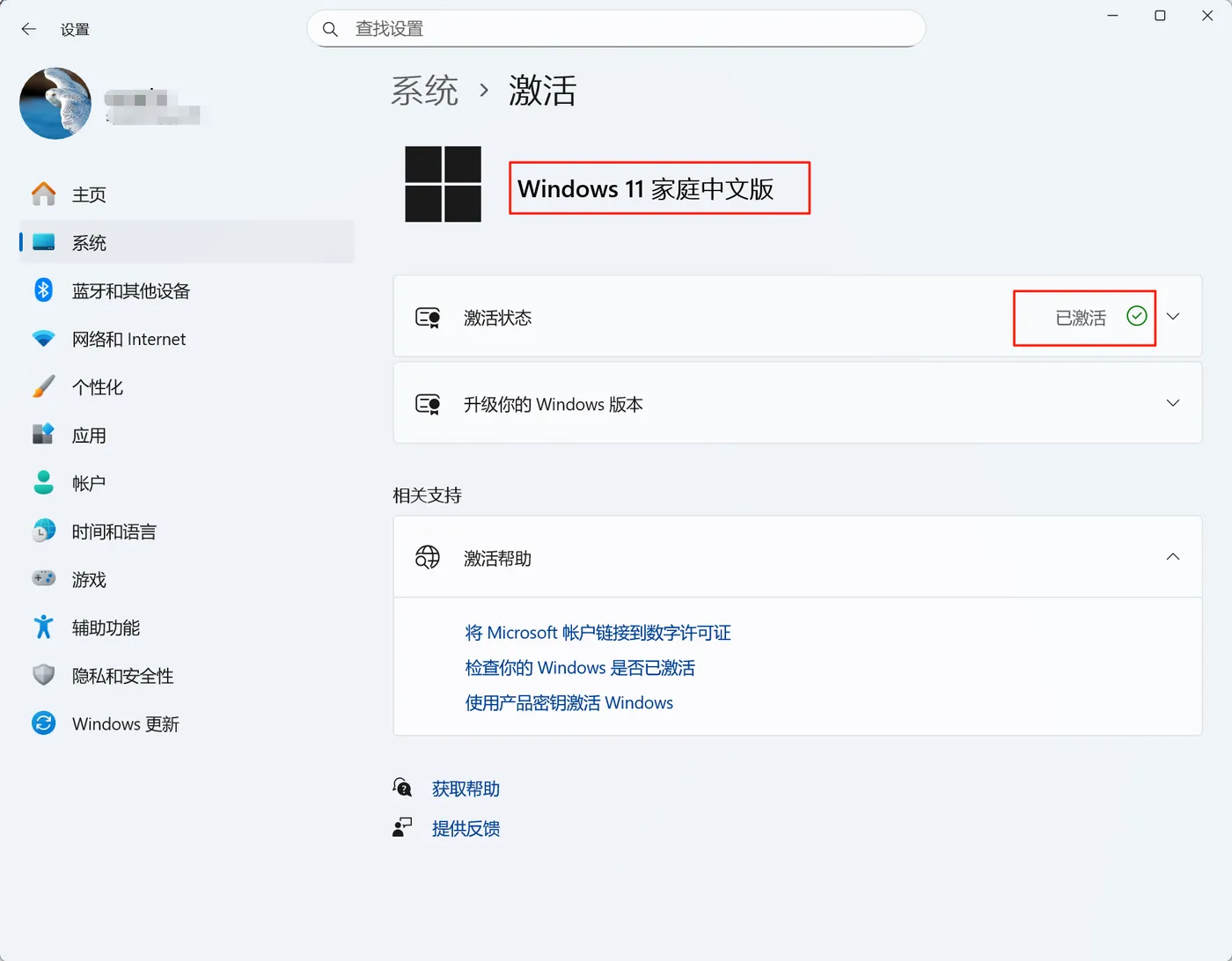This screenshot has height=961, width=1232.
Task: Click the Wi-Fi network icon in the sidebar
Action: click(43, 339)
